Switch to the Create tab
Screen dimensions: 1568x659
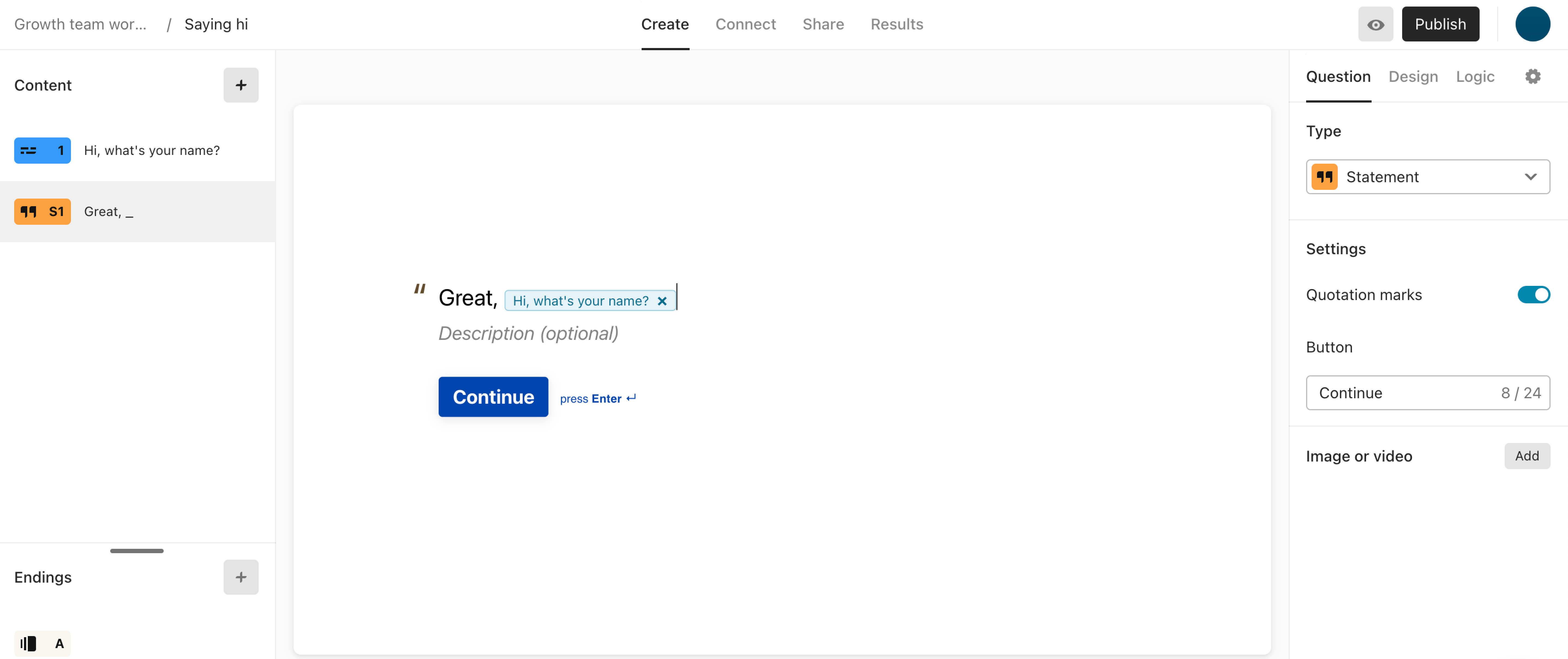[x=665, y=24]
